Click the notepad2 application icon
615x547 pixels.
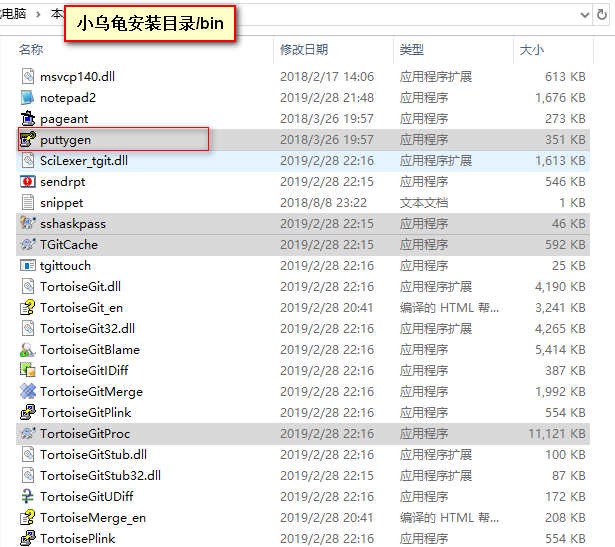coord(27,97)
